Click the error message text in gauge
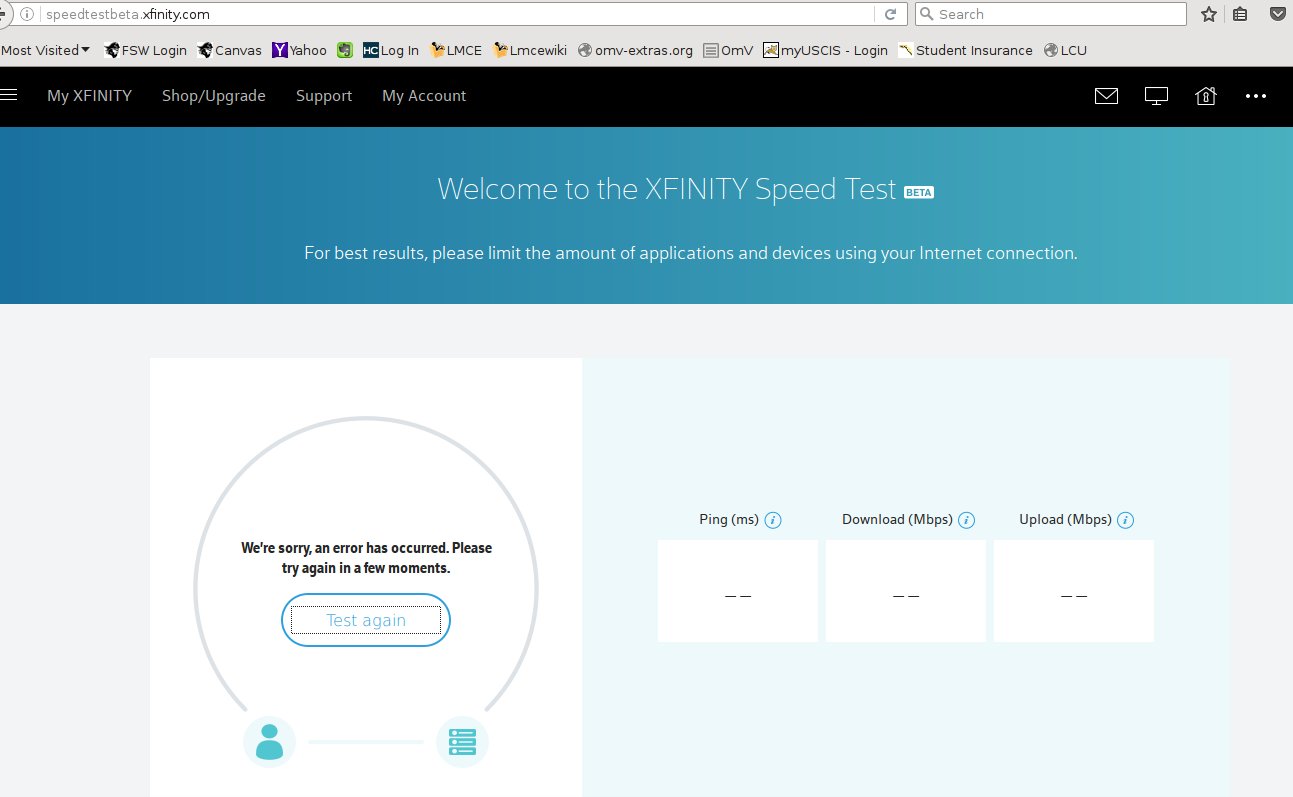The image size is (1293, 797). pyautogui.click(x=366, y=558)
